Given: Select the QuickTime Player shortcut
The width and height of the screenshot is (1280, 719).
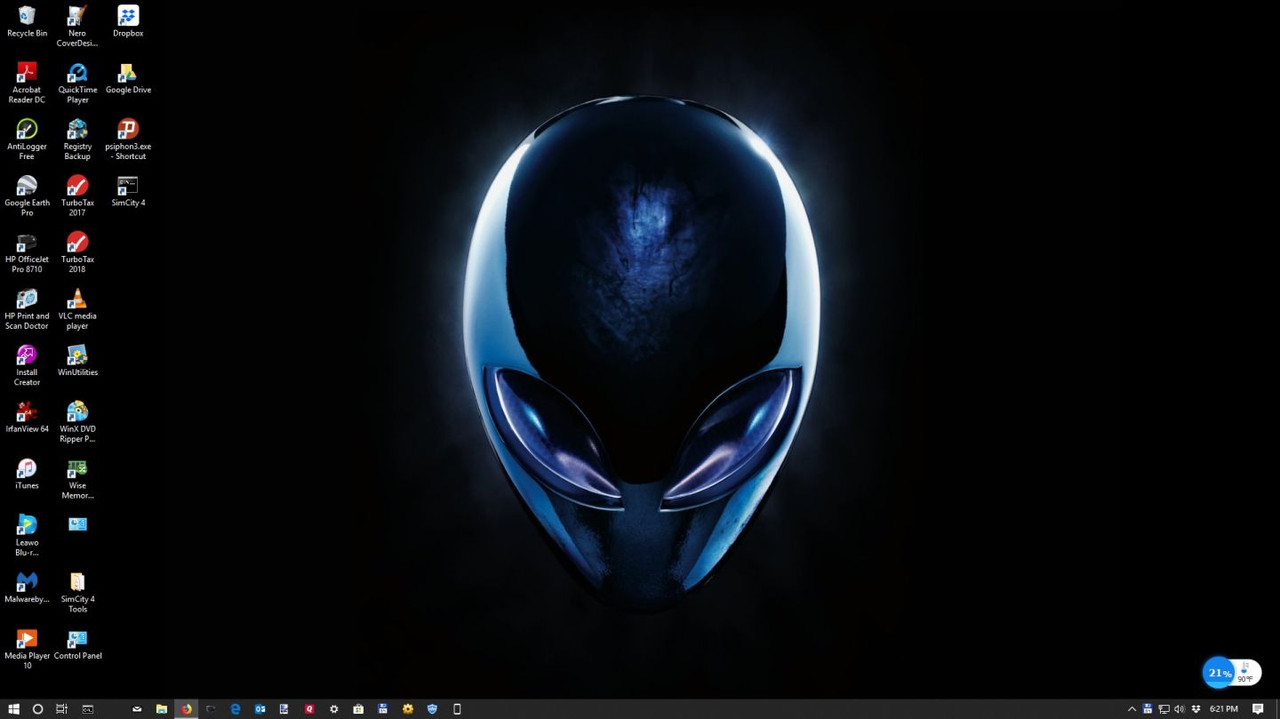Looking at the screenshot, I should coord(77,83).
